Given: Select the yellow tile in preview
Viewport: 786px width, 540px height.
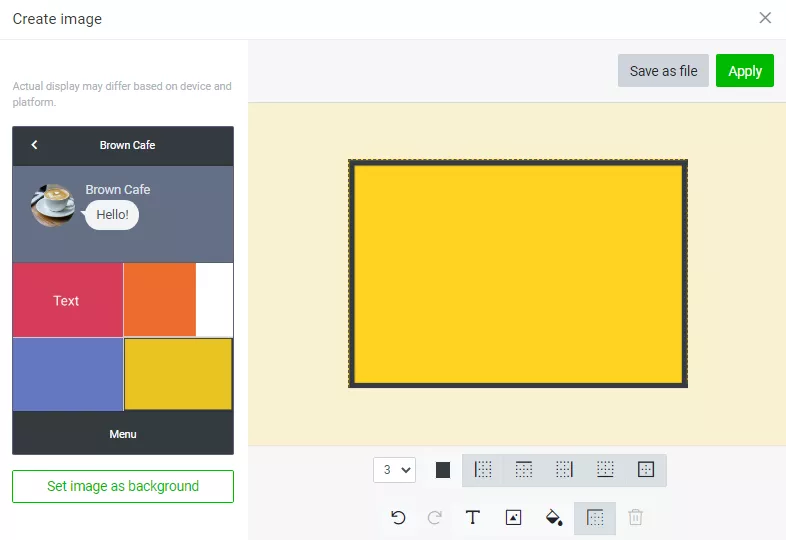Looking at the screenshot, I should (x=178, y=375).
